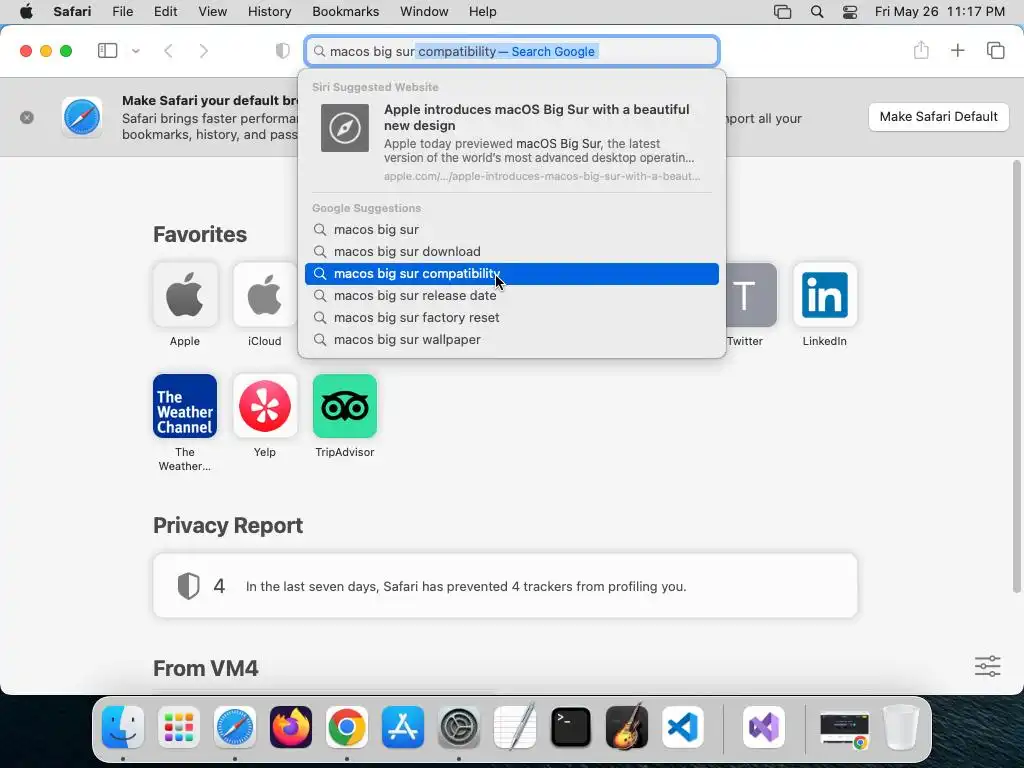Viewport: 1024px width, 768px height.
Task: Open the Apple favorite
Action: (185, 295)
